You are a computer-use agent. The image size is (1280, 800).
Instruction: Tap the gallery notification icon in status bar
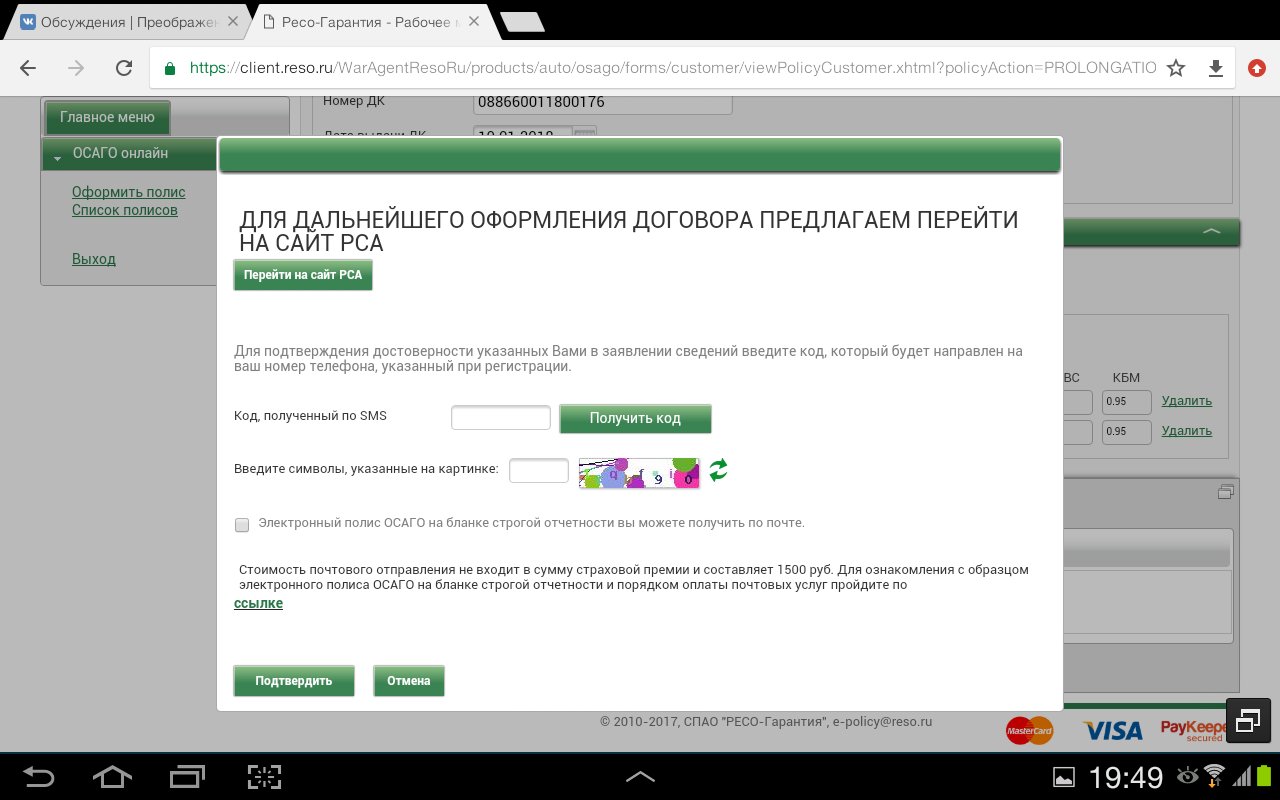[x=1064, y=777]
